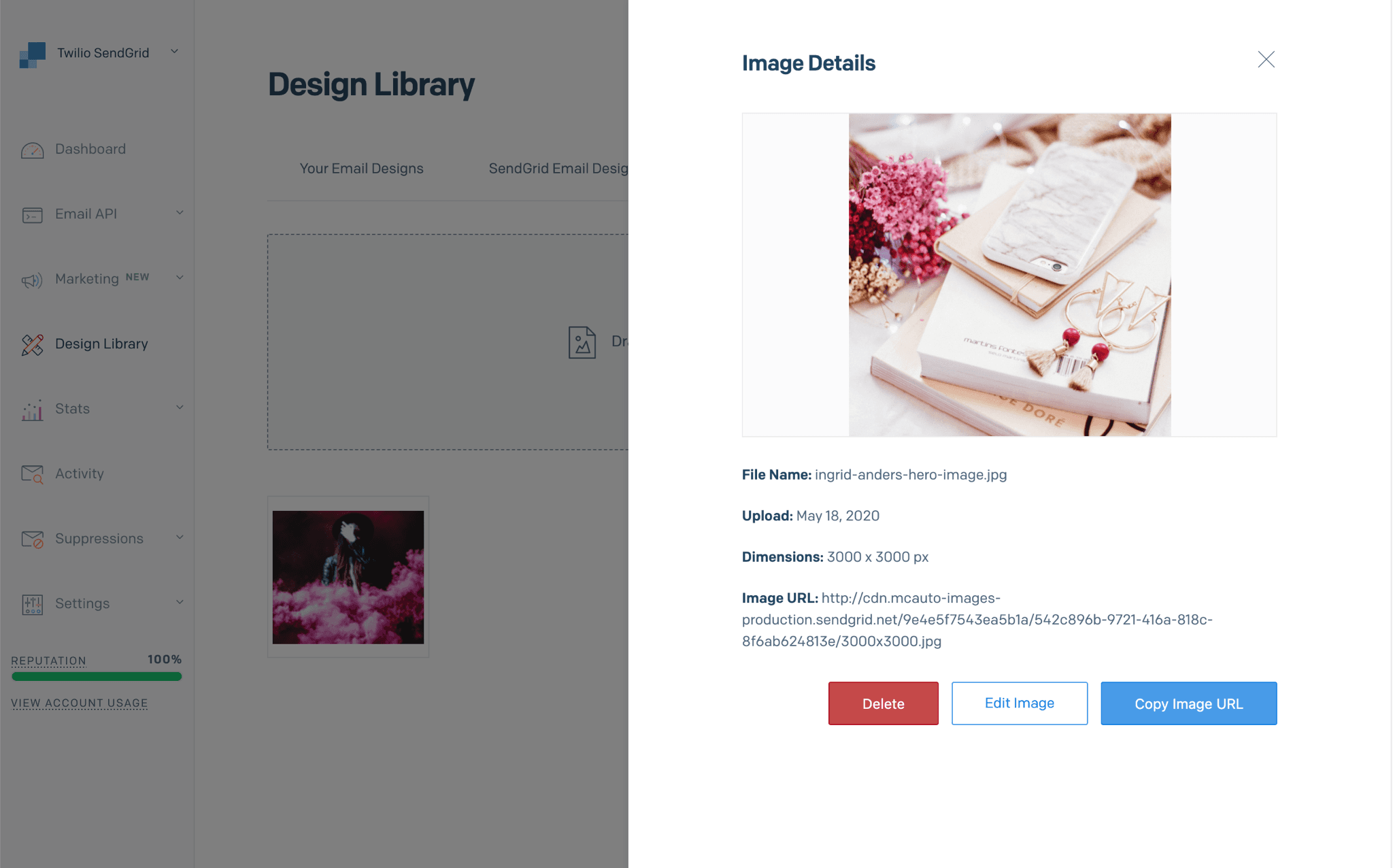Open the Stats bar-chart icon
Screen dimensions: 1393x868
[x=31, y=409]
